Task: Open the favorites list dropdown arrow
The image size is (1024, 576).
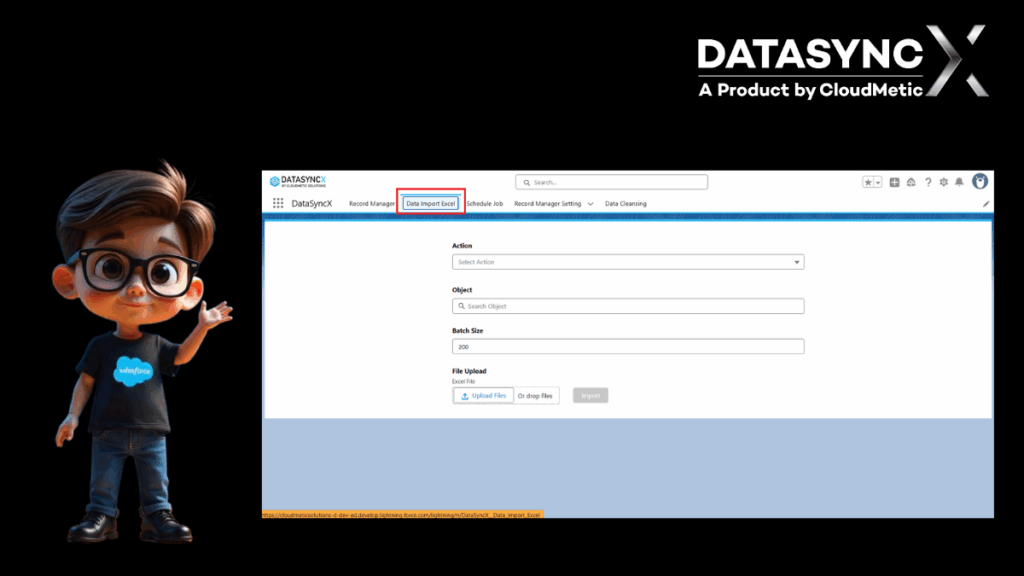Action: [878, 181]
